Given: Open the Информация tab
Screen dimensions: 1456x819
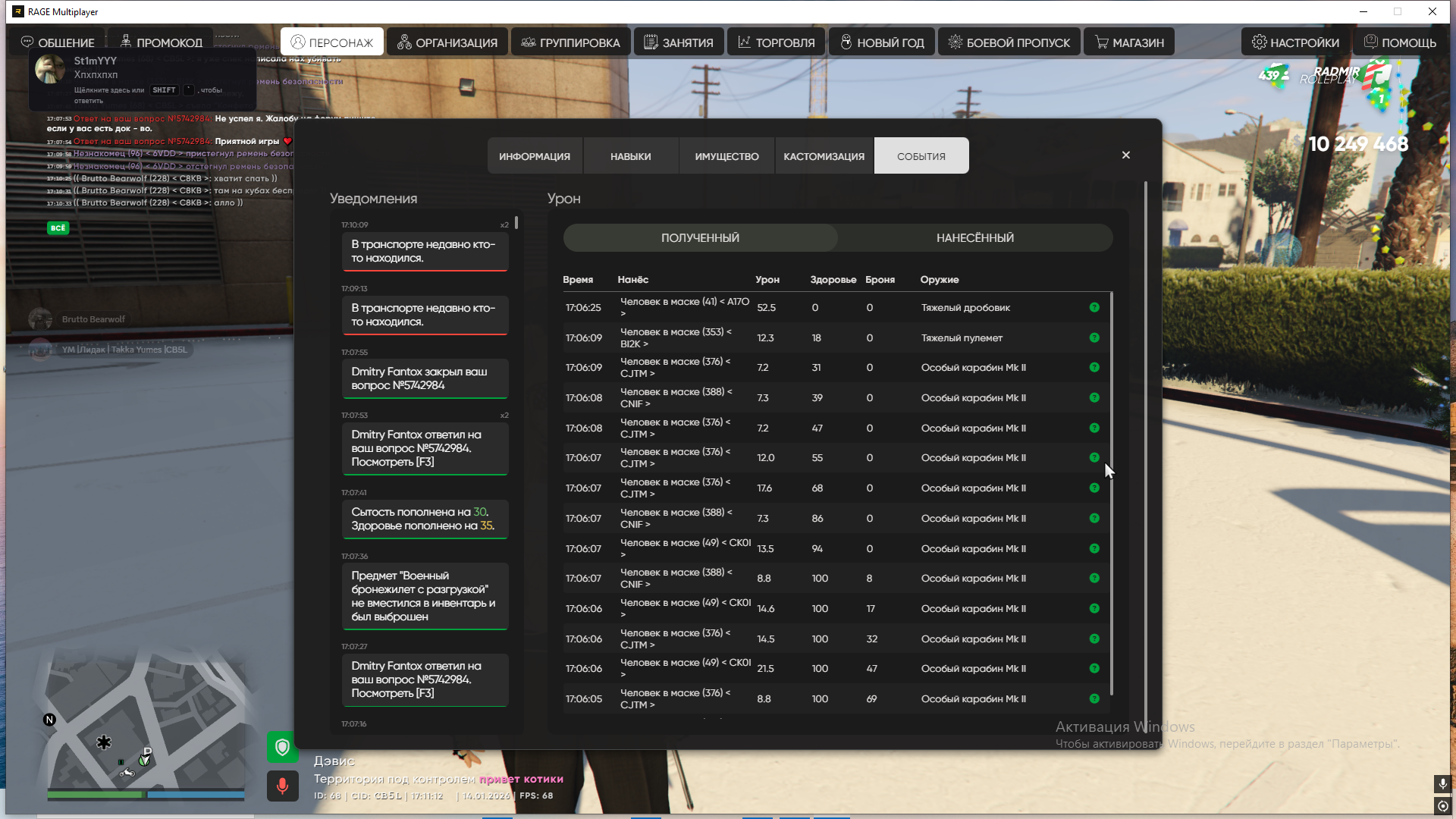Looking at the screenshot, I should coord(535,156).
